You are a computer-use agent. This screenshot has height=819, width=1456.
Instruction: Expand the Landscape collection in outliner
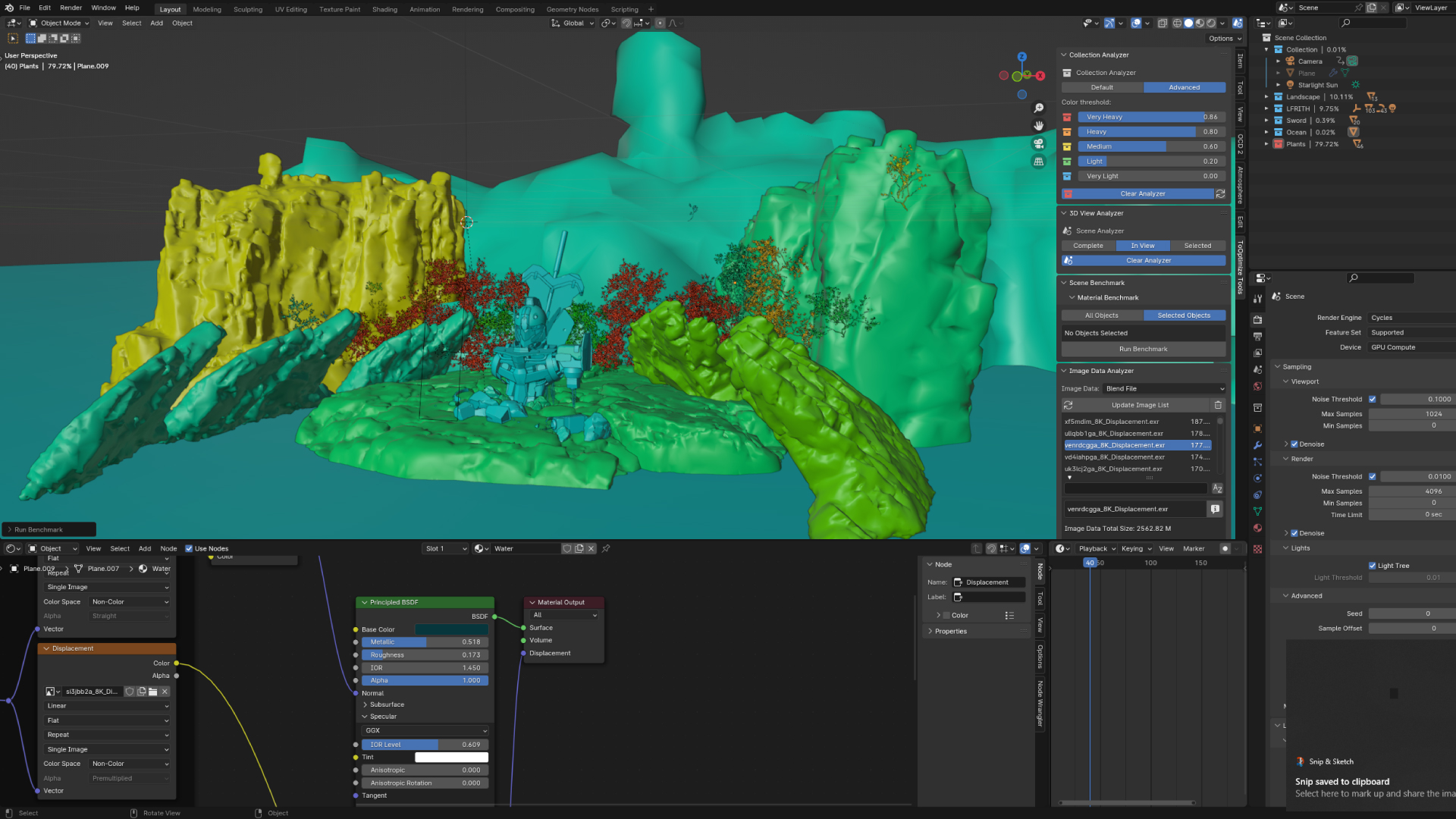tap(1266, 97)
